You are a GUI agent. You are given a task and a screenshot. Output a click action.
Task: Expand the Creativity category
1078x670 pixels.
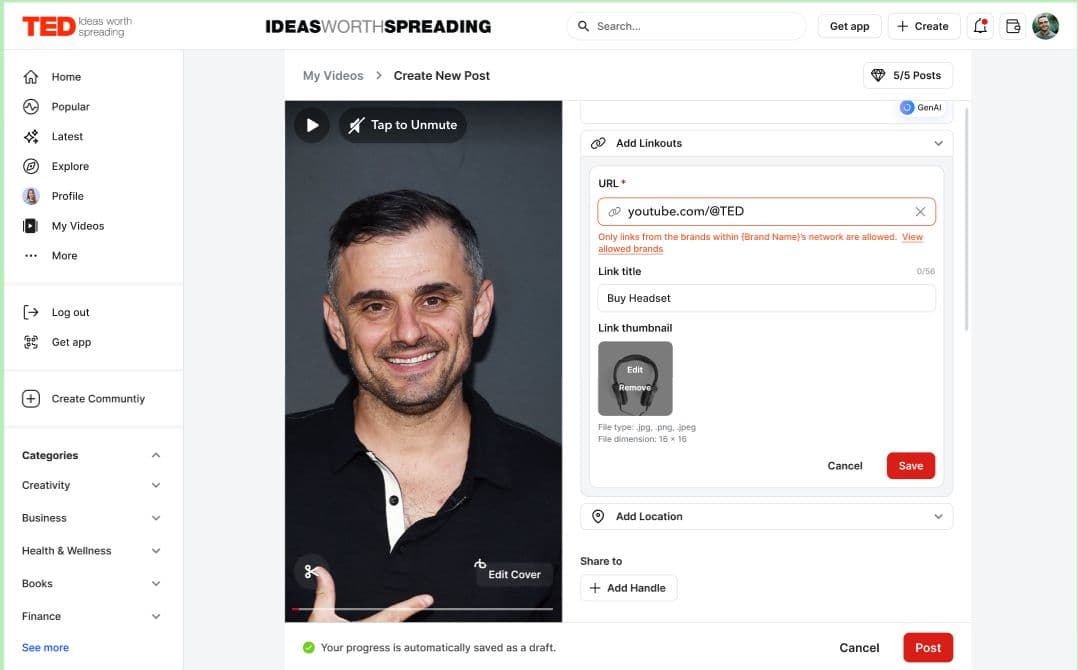click(156, 485)
